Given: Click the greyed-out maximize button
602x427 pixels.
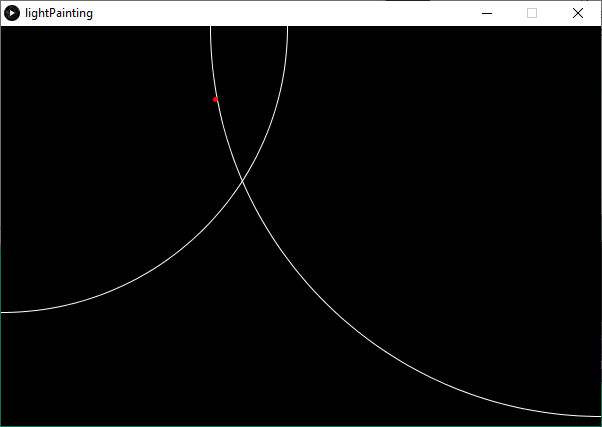Looking at the screenshot, I should 532,13.
